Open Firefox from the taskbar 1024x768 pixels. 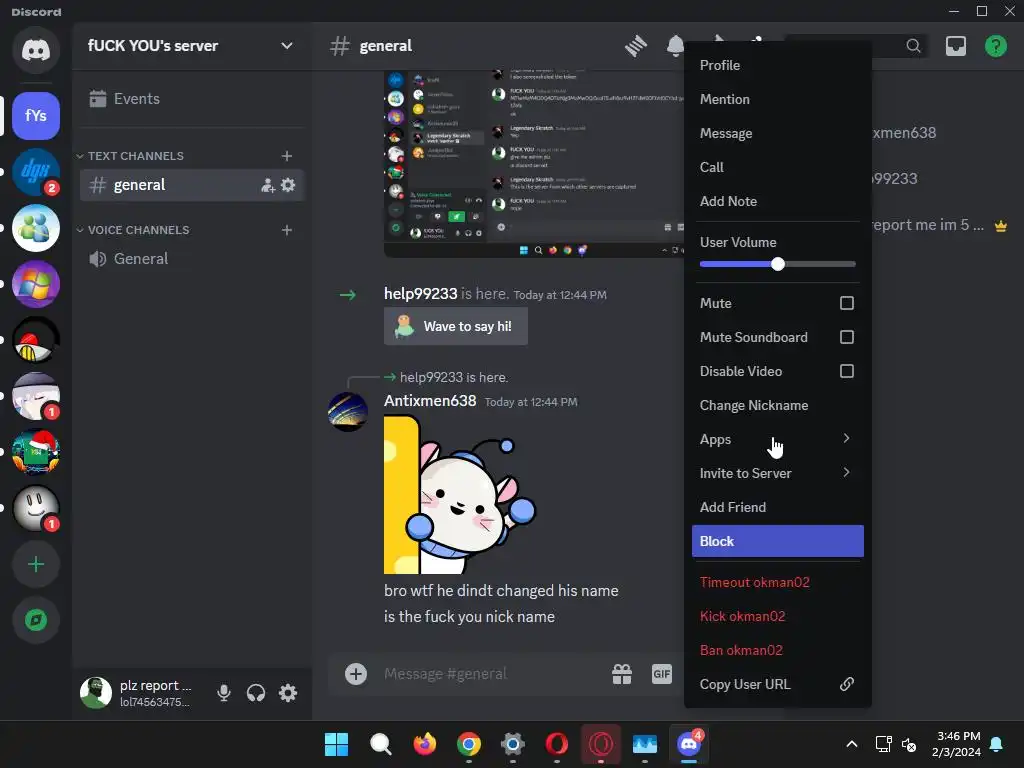point(424,744)
